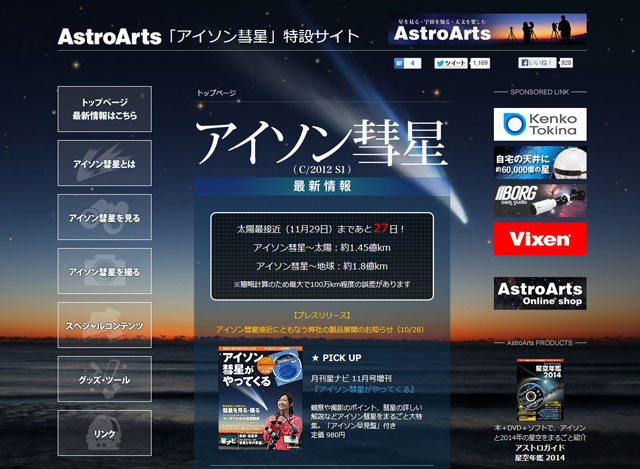Open the BORG telescope sponsor banner
The image size is (640, 469).
(540, 200)
